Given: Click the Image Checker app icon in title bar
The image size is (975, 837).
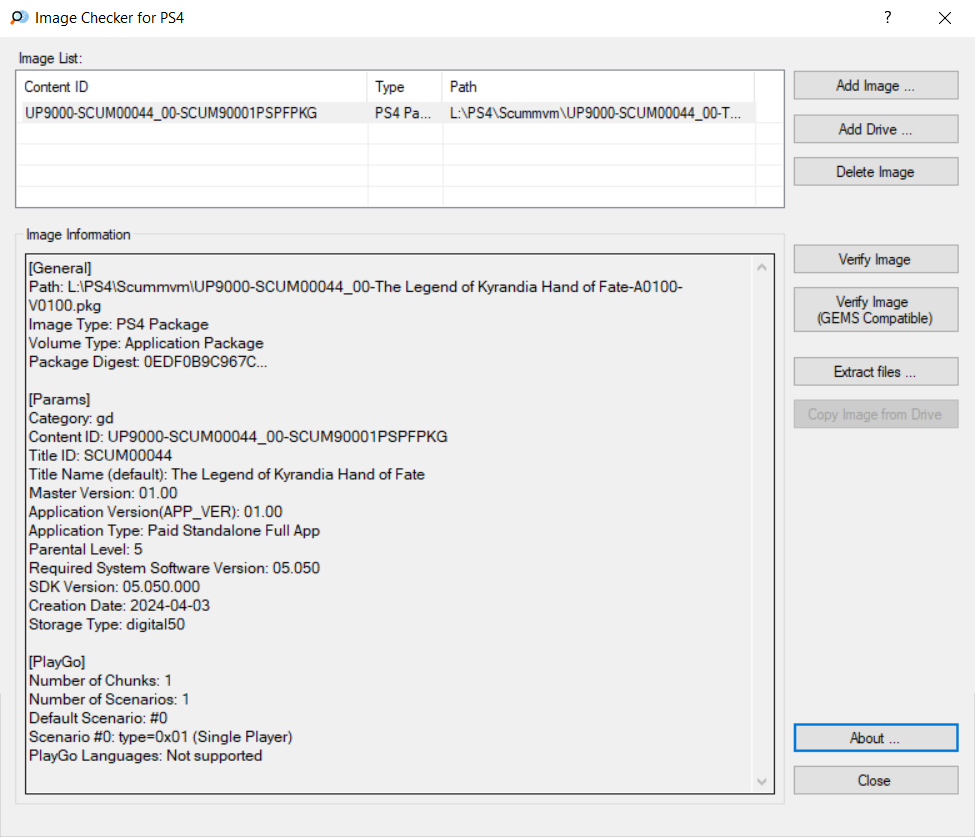Looking at the screenshot, I should coord(19,17).
